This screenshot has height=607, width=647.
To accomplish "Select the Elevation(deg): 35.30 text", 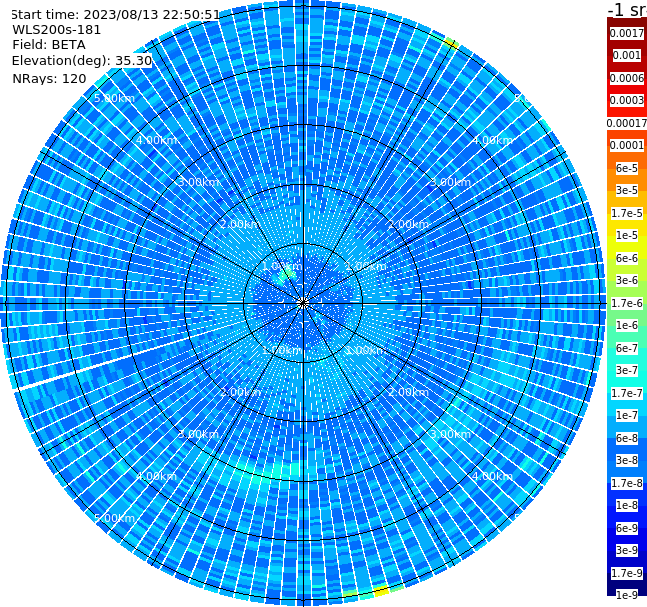I will [82, 61].
